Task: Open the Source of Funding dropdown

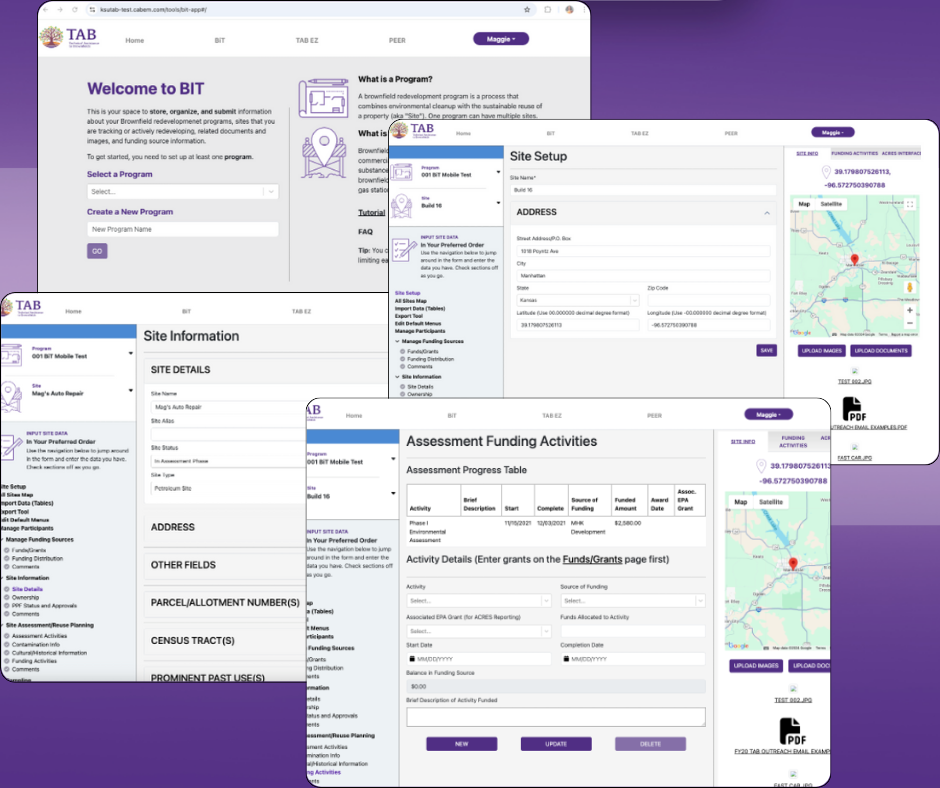Action: click(631, 601)
